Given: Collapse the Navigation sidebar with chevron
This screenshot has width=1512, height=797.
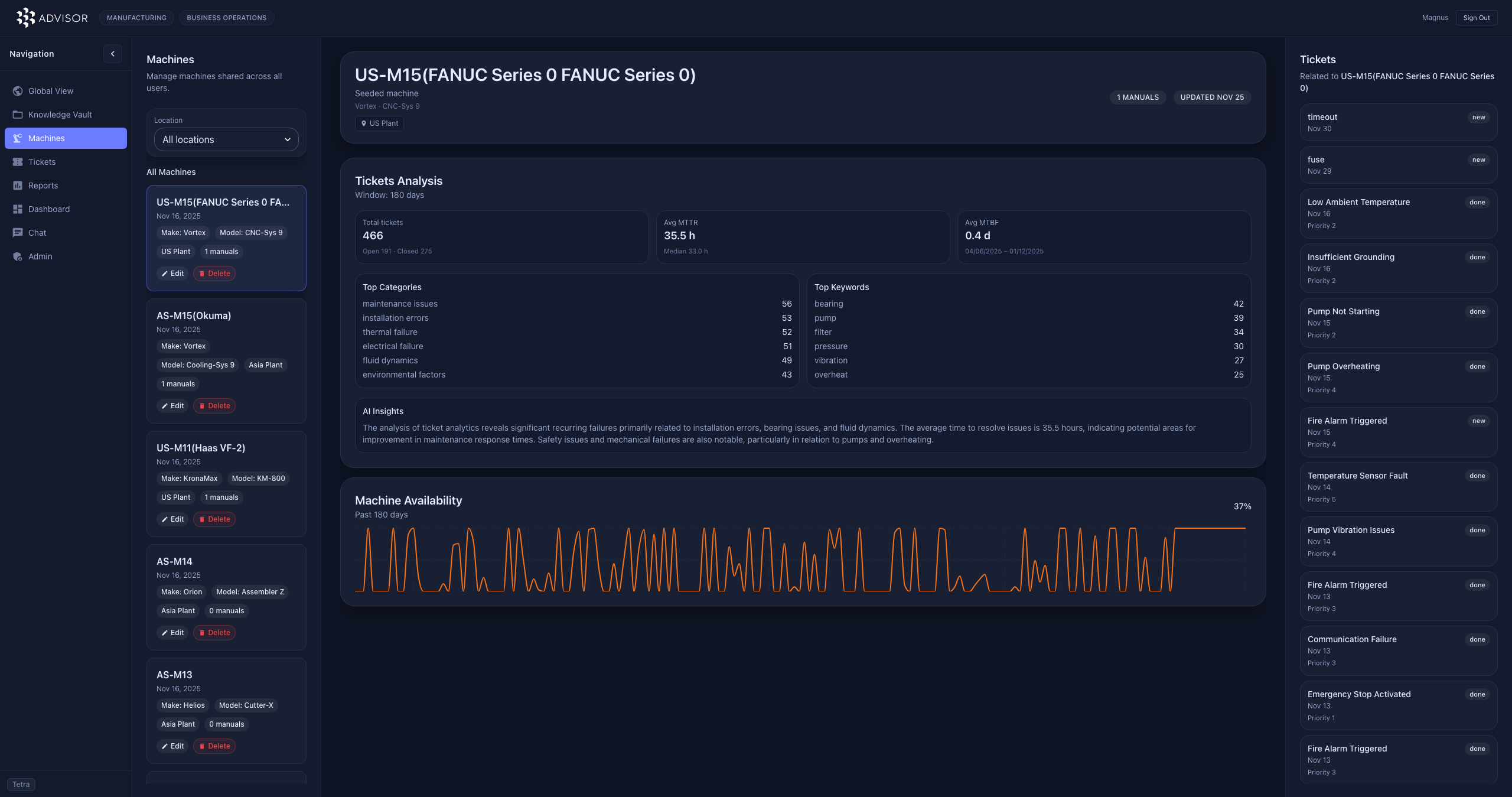Looking at the screenshot, I should [113, 54].
